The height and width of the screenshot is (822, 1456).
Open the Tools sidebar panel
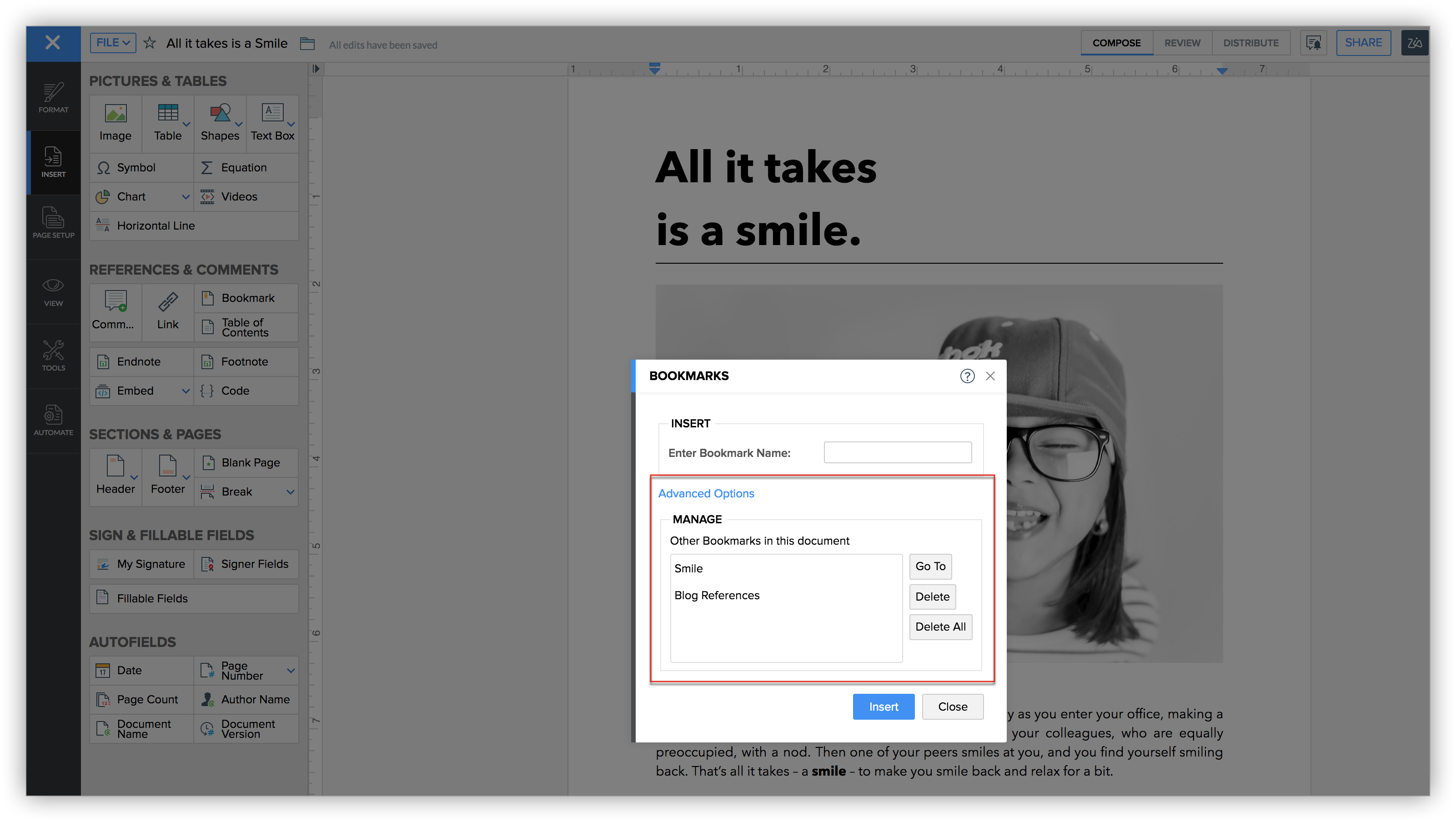pos(53,356)
